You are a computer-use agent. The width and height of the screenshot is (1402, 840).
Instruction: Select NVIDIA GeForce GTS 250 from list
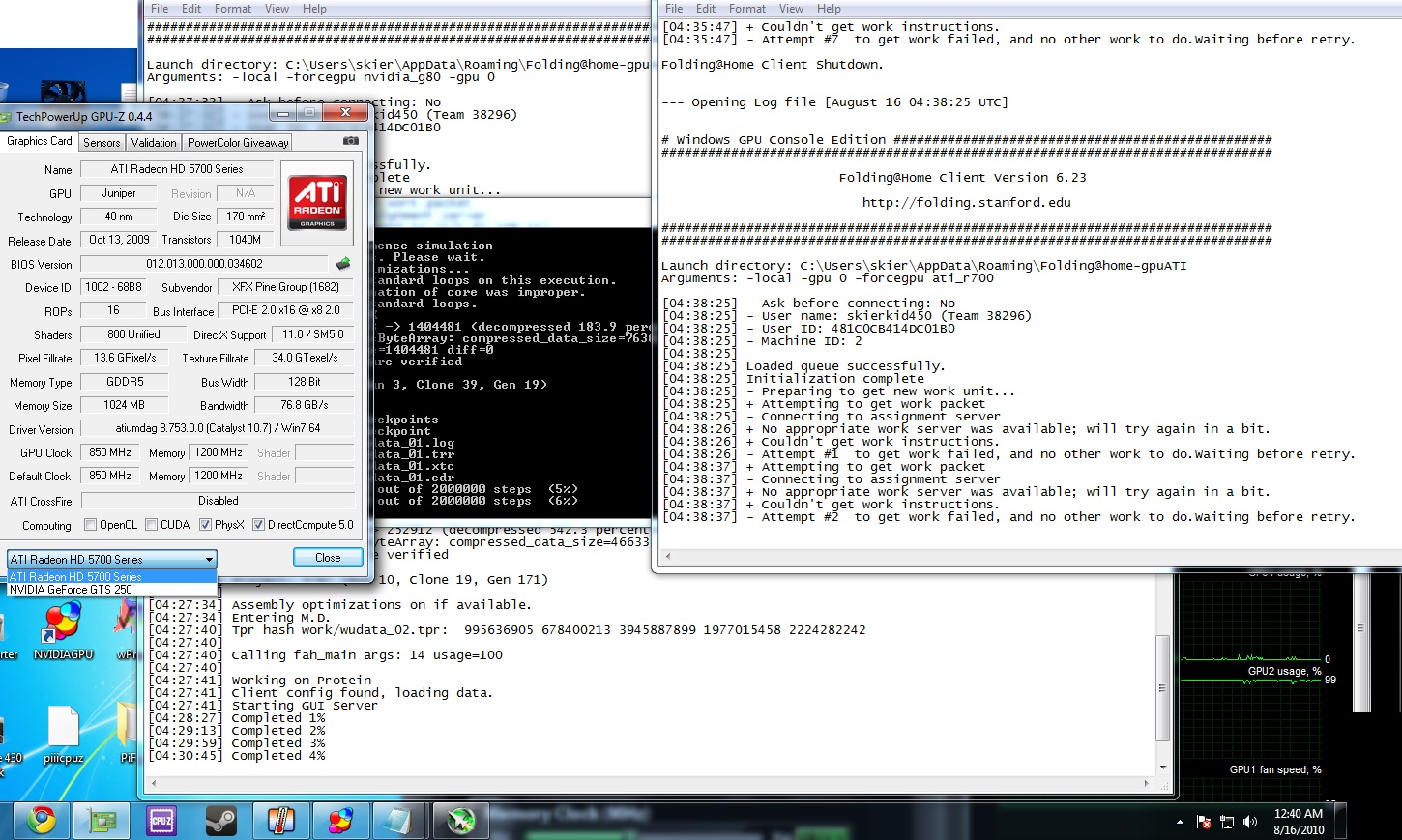point(71,590)
